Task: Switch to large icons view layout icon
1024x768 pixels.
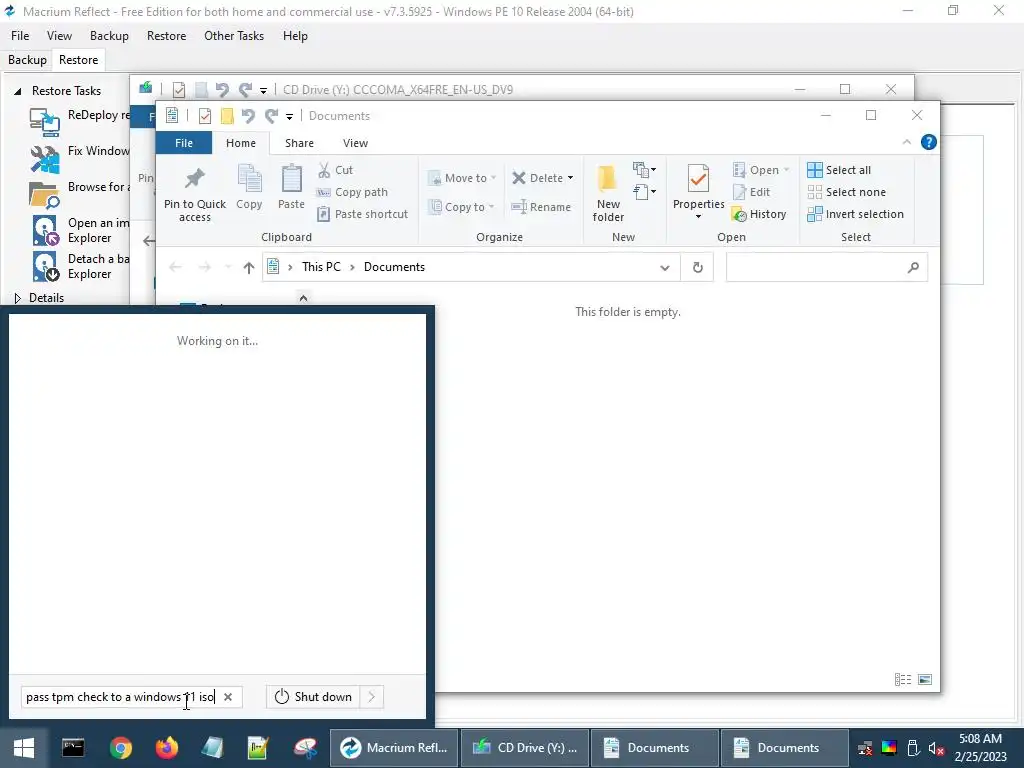Action: click(925, 680)
